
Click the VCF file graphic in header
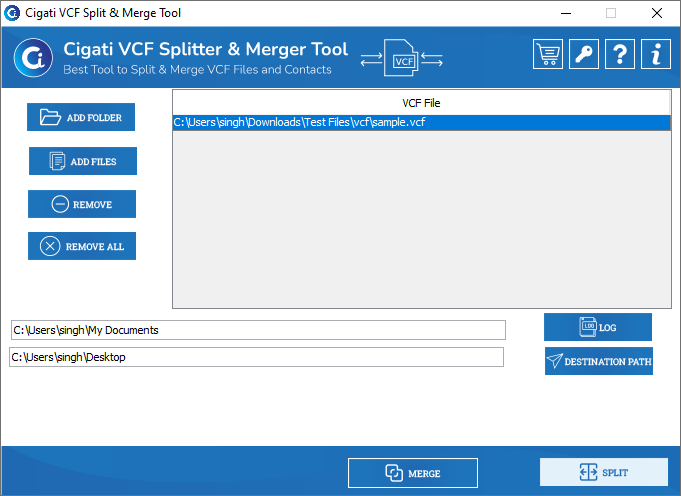[401, 58]
